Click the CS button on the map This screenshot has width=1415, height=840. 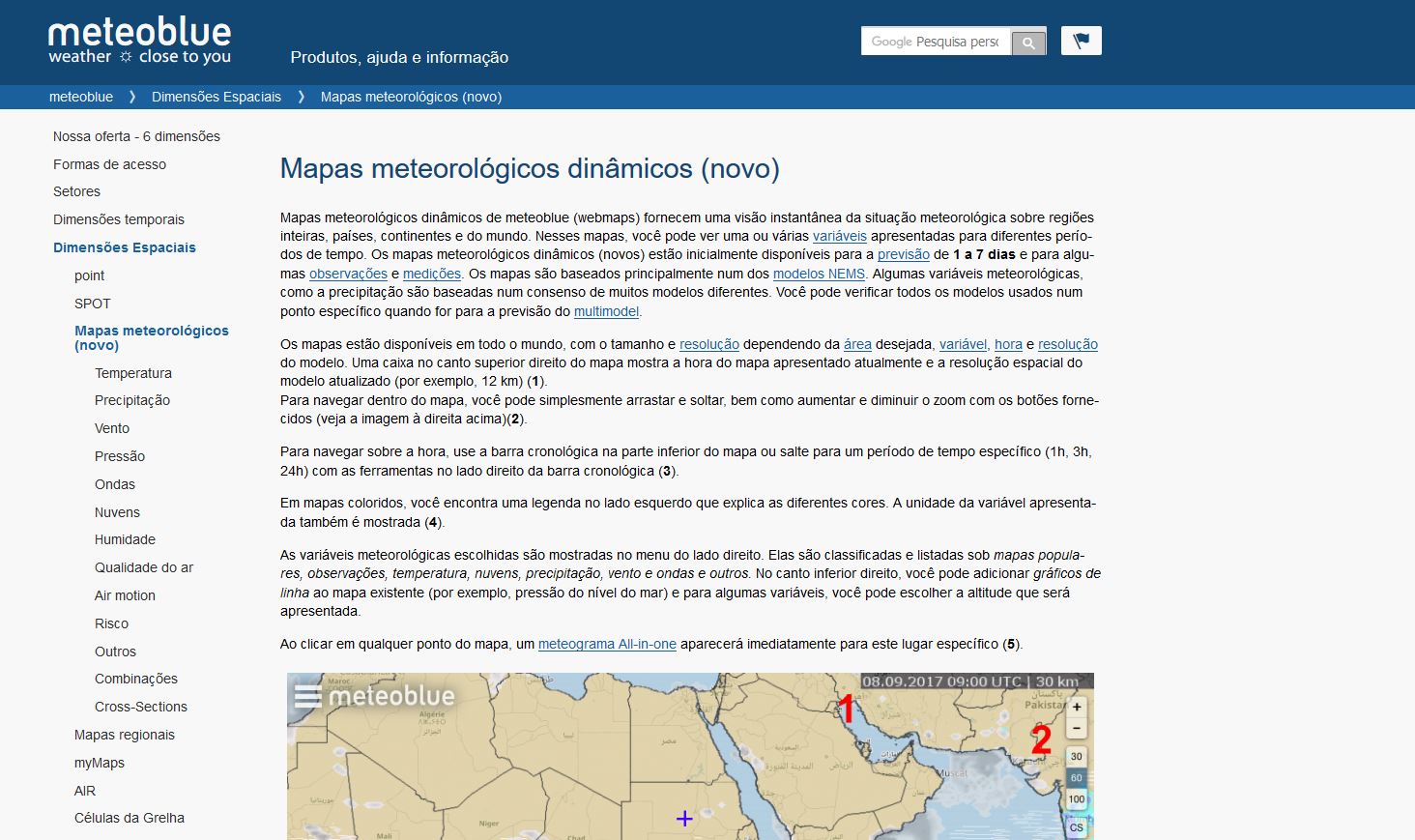[x=1077, y=827]
